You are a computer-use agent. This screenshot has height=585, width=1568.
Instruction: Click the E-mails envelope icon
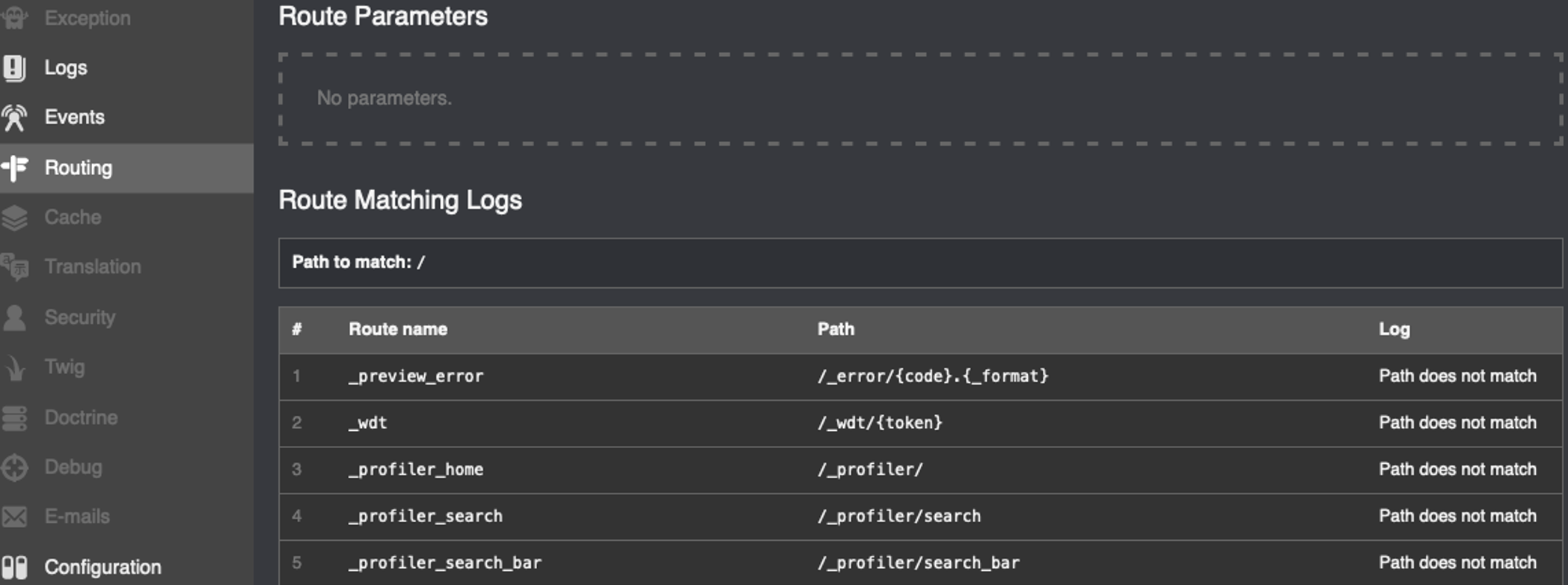[x=14, y=517]
